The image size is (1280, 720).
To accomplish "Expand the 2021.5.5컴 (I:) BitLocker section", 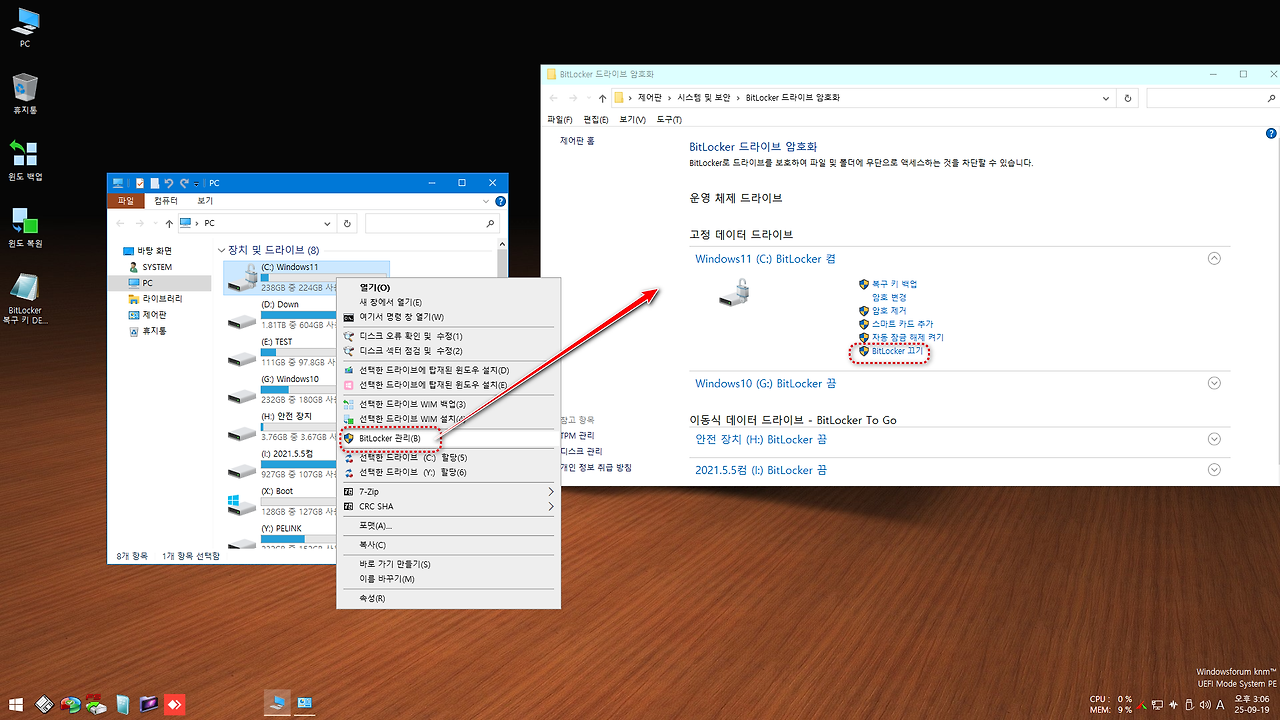I will [1214, 469].
